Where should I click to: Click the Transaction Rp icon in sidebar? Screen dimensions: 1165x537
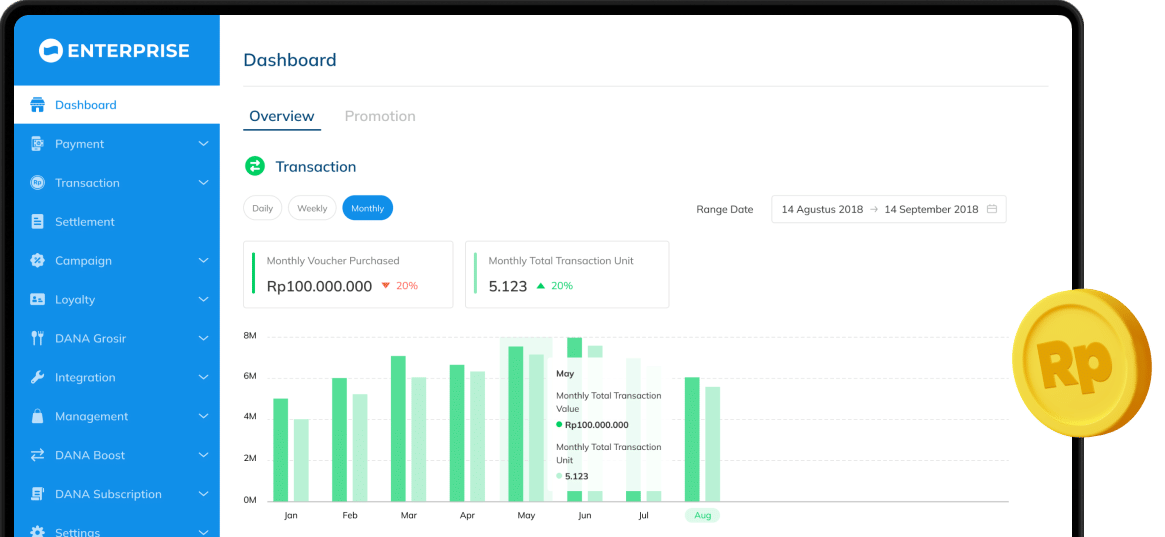[37, 183]
